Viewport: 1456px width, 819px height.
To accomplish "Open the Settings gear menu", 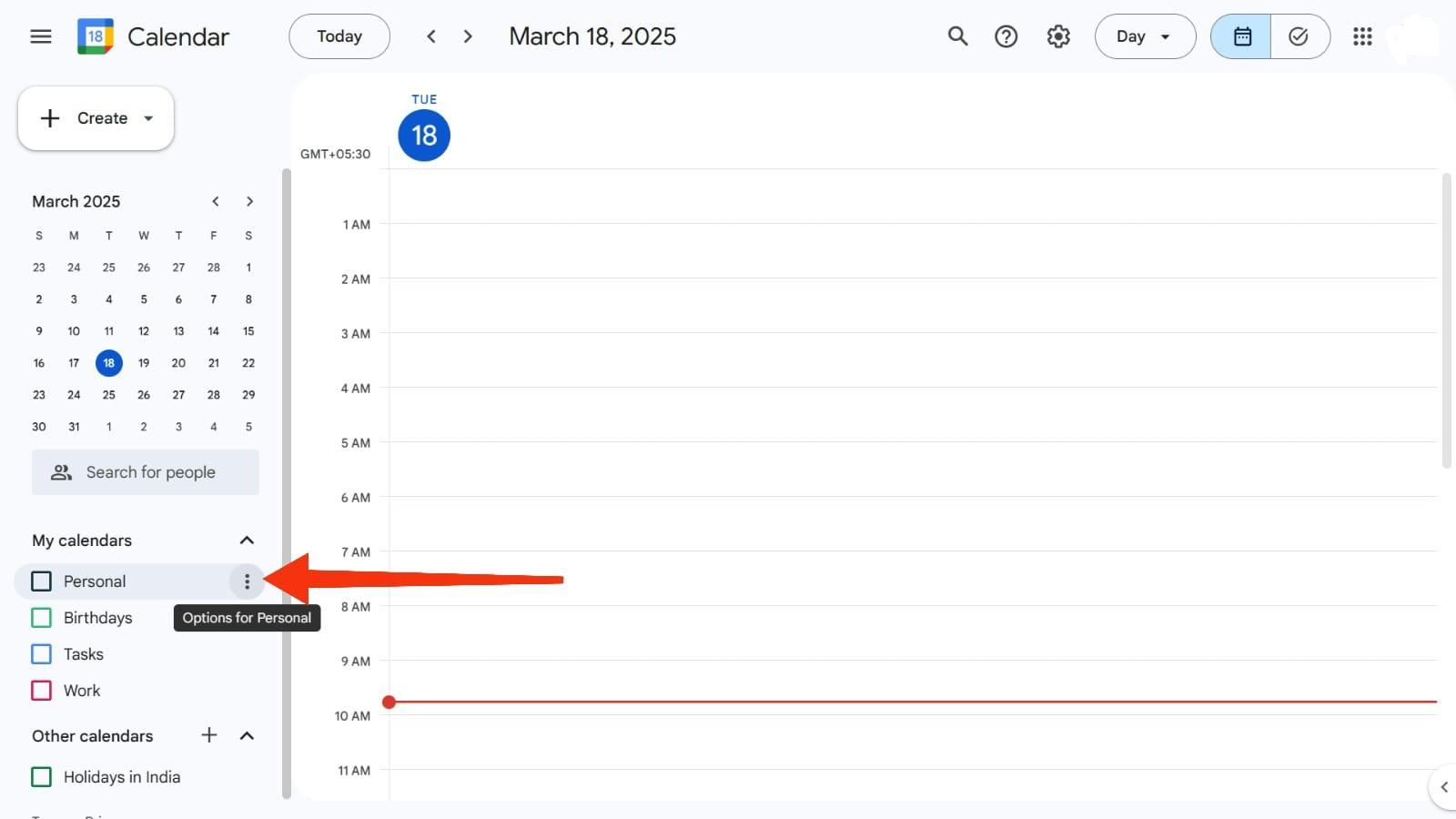I will coord(1057,36).
